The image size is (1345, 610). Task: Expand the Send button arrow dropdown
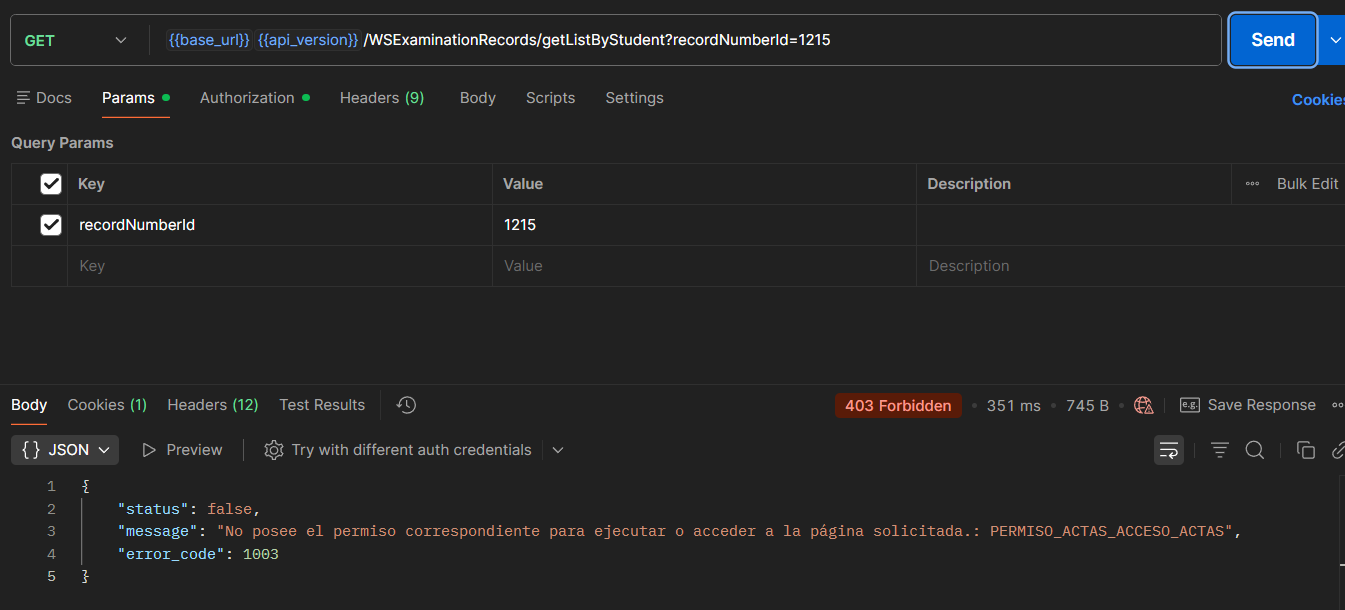1334,40
